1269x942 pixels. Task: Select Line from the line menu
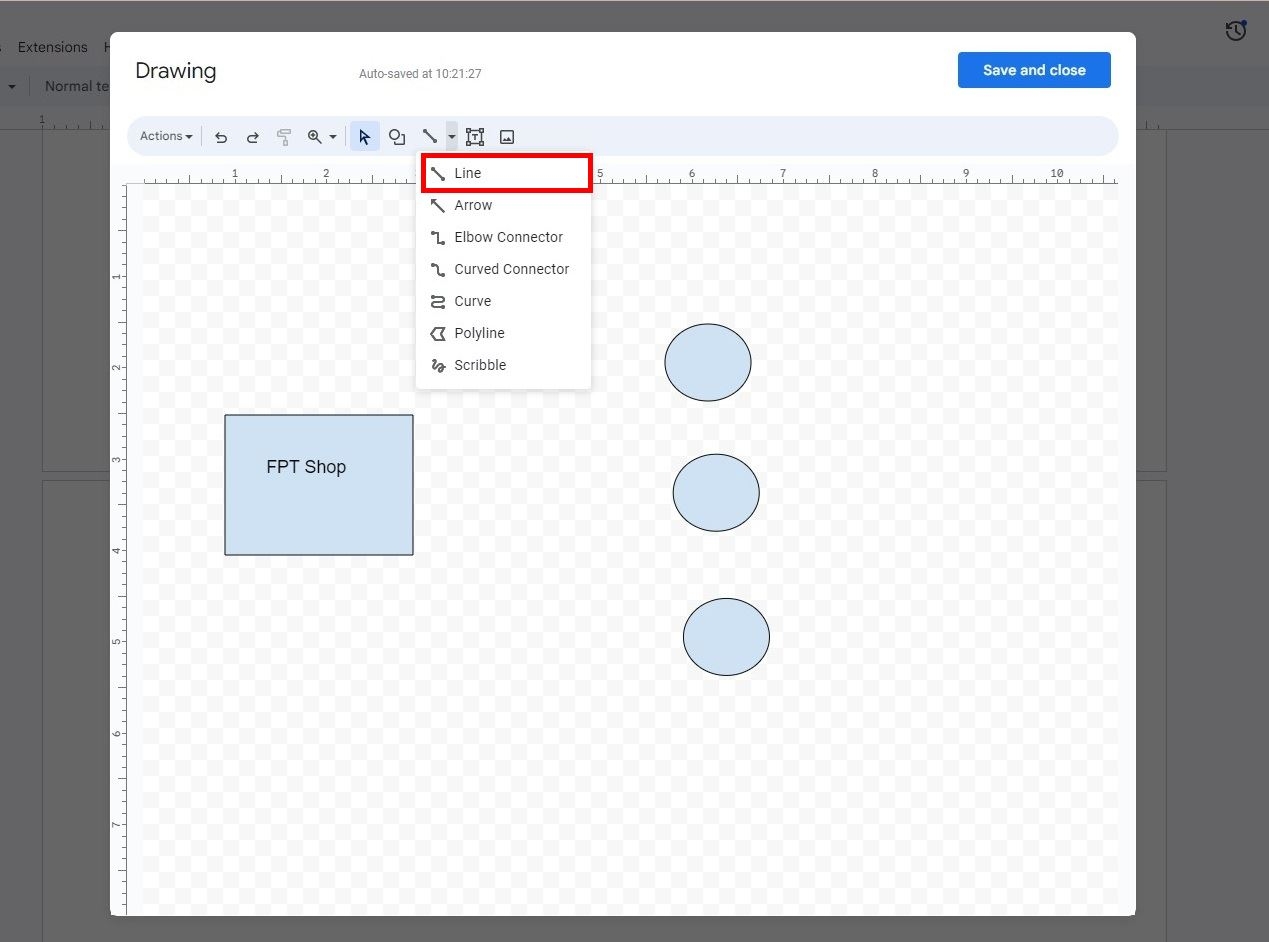tap(467, 172)
